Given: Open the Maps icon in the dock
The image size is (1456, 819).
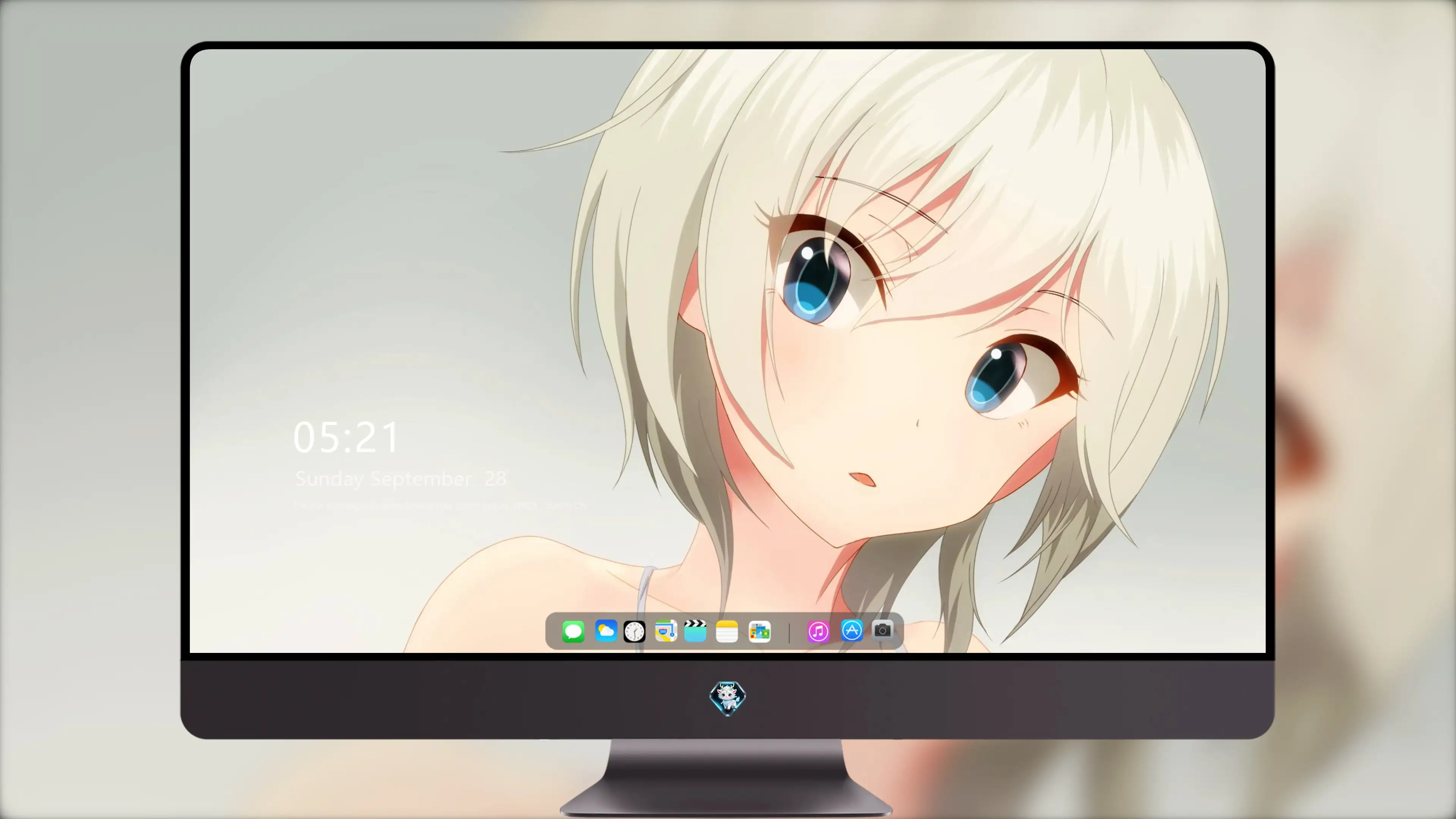Looking at the screenshot, I should tap(666, 631).
